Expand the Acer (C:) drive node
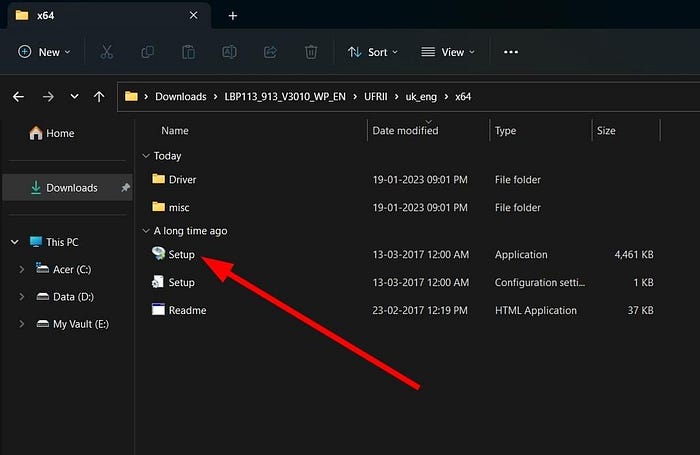 point(21,269)
